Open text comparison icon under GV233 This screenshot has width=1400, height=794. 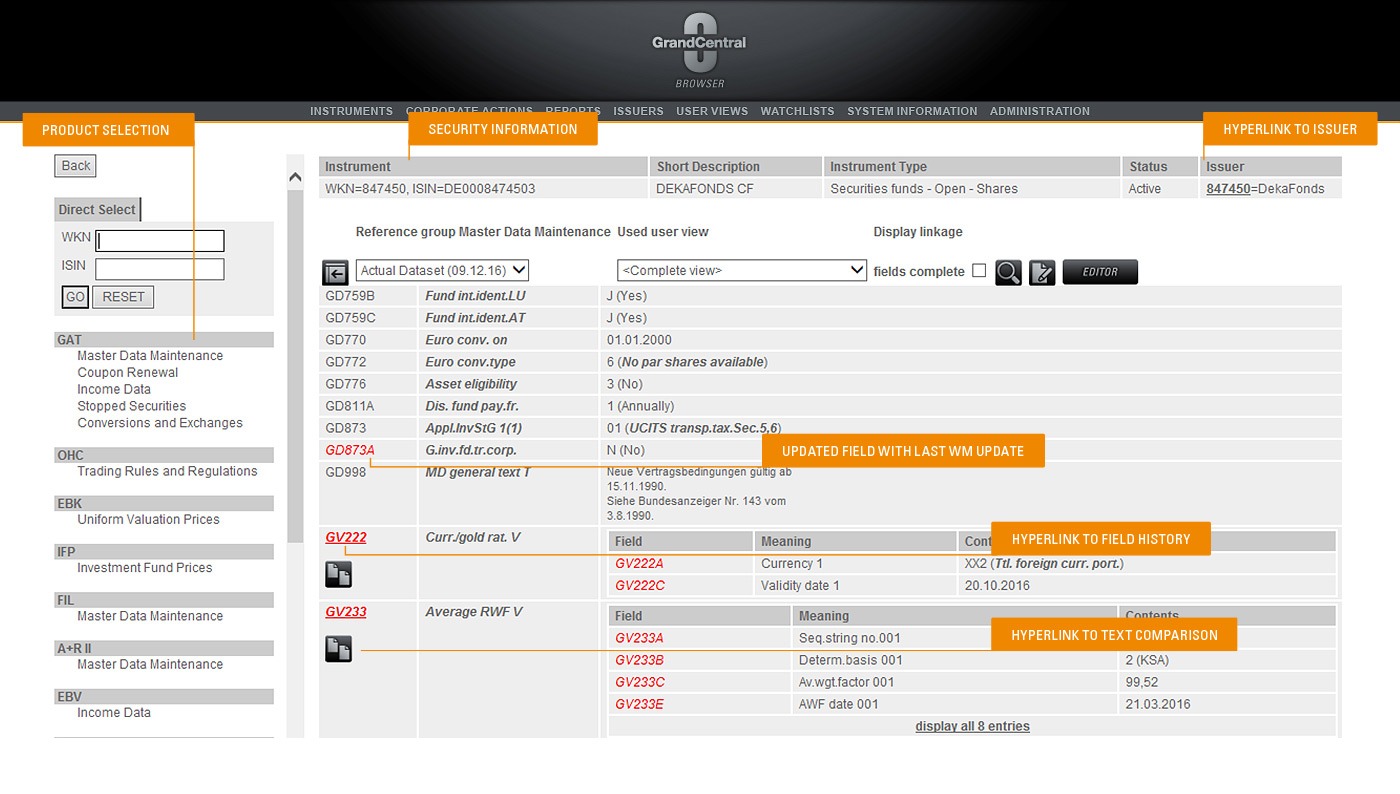338,649
